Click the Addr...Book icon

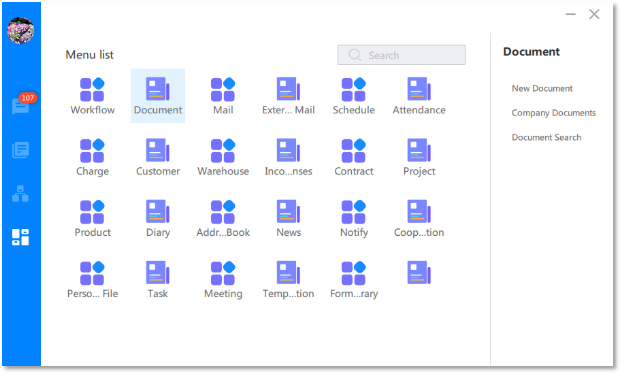(223, 212)
